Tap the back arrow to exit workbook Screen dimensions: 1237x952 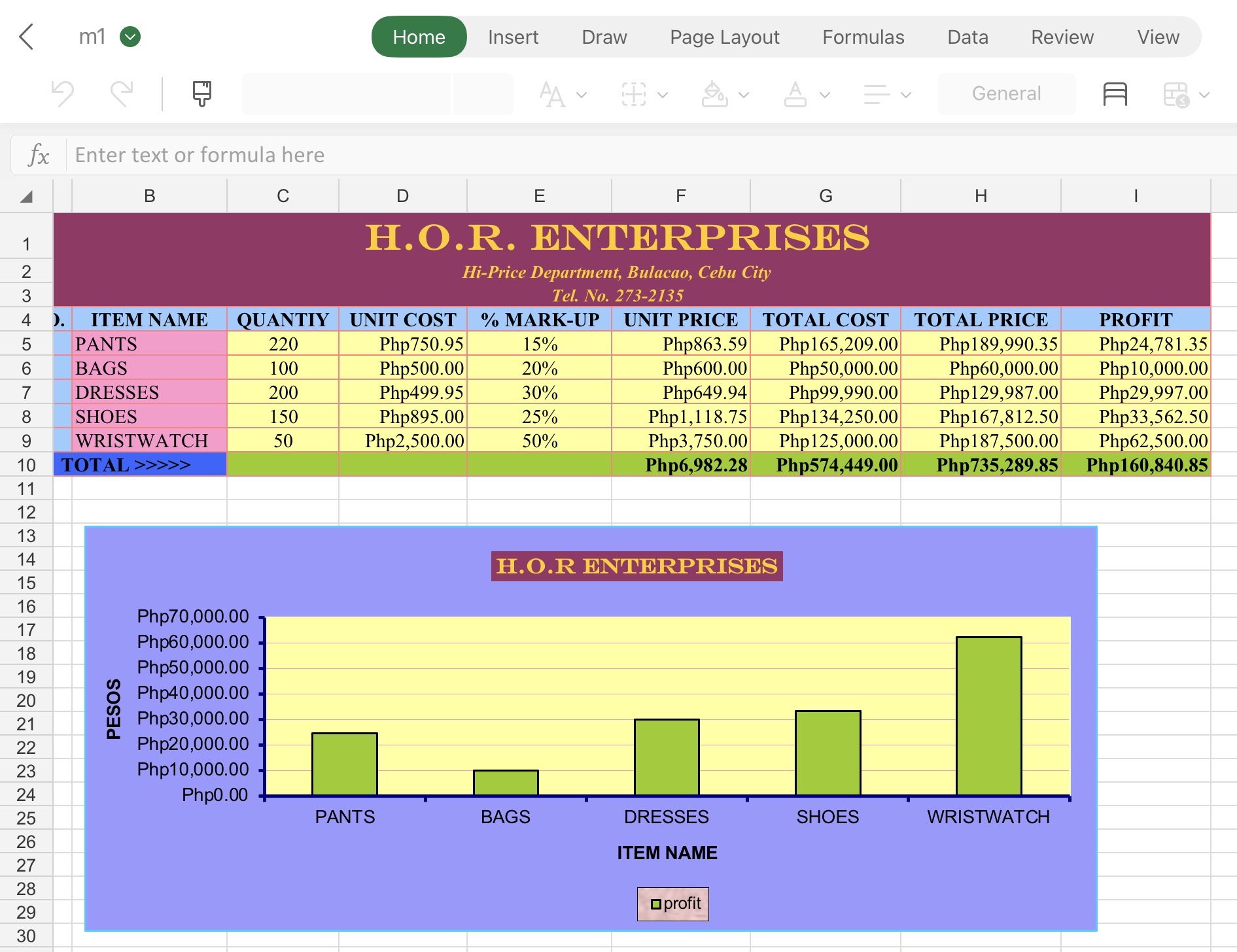point(26,37)
